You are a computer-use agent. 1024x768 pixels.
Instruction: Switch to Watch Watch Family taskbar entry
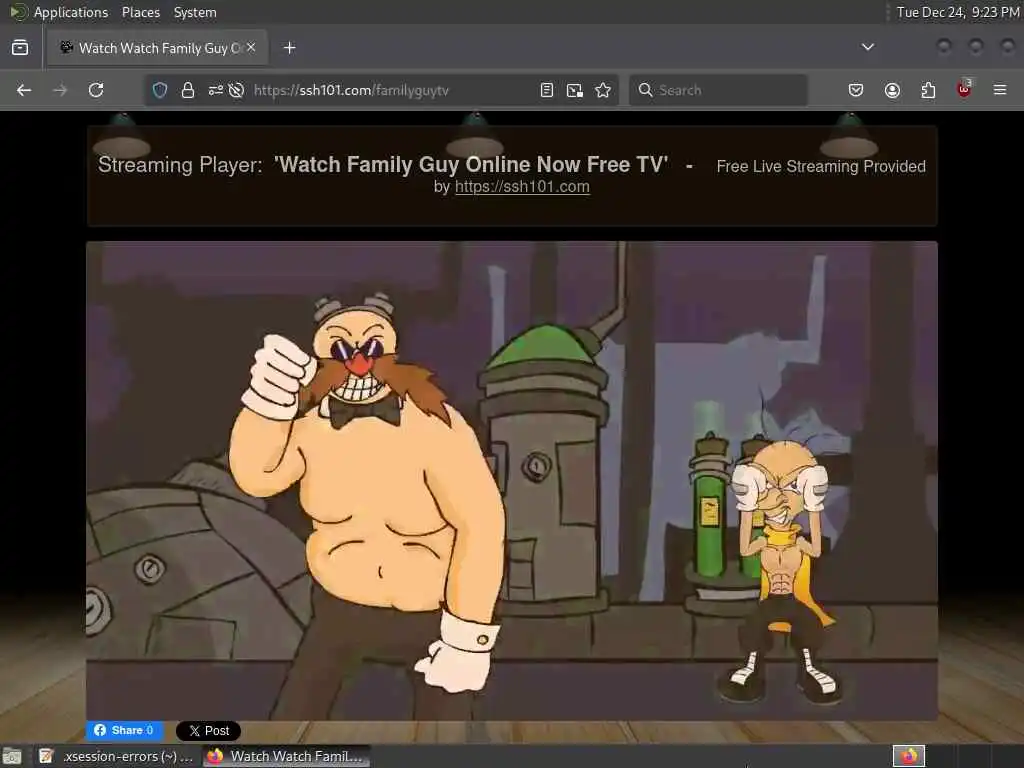[286, 756]
